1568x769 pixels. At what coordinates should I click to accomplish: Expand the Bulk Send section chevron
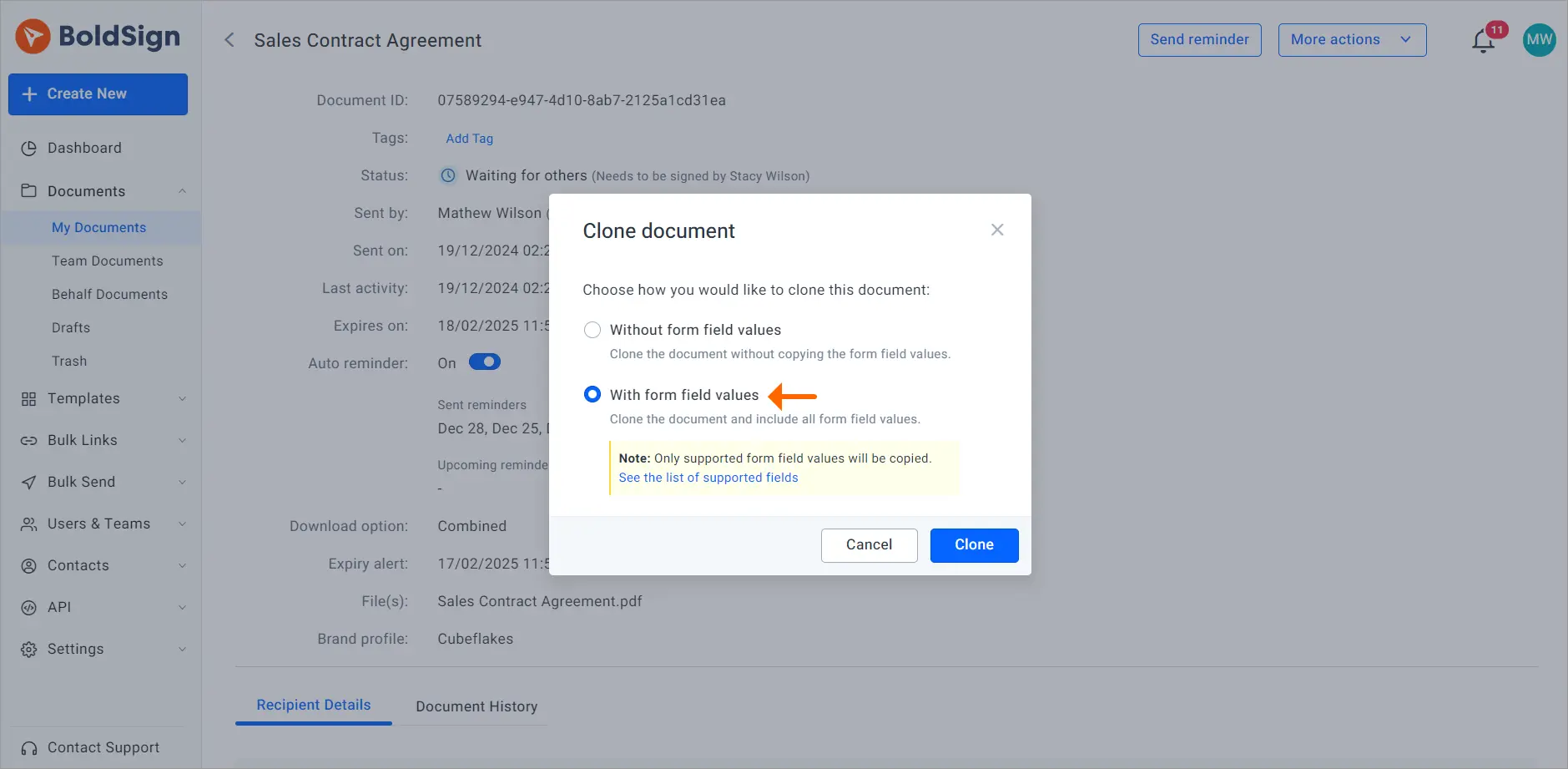[182, 483]
